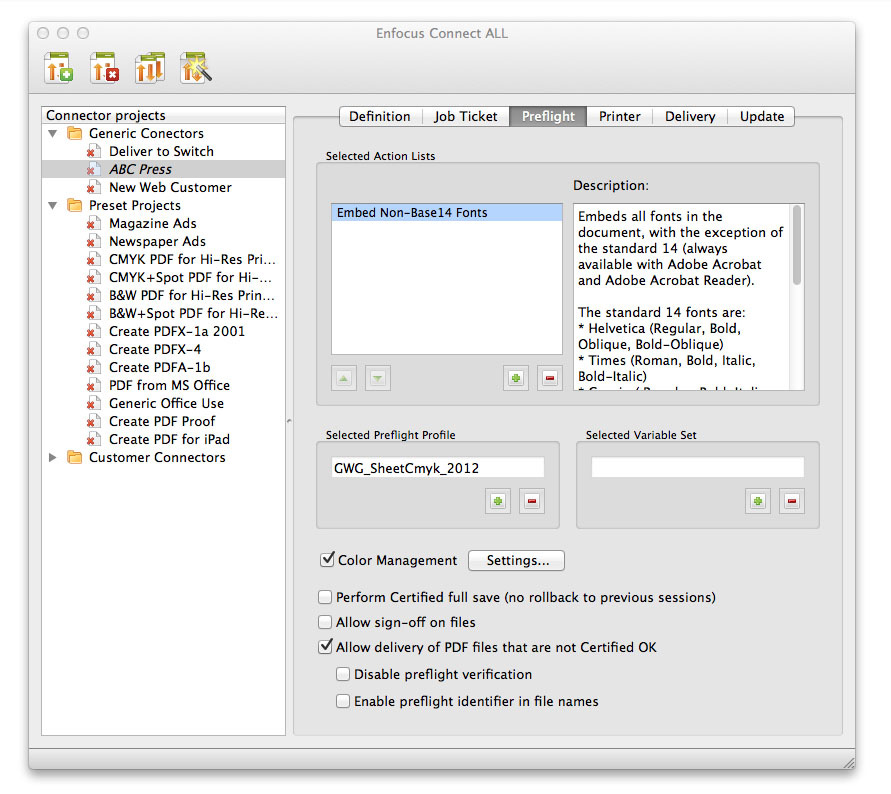Enable Perform Certified full save
The width and height of the screenshot is (891, 794).
pos(325,597)
